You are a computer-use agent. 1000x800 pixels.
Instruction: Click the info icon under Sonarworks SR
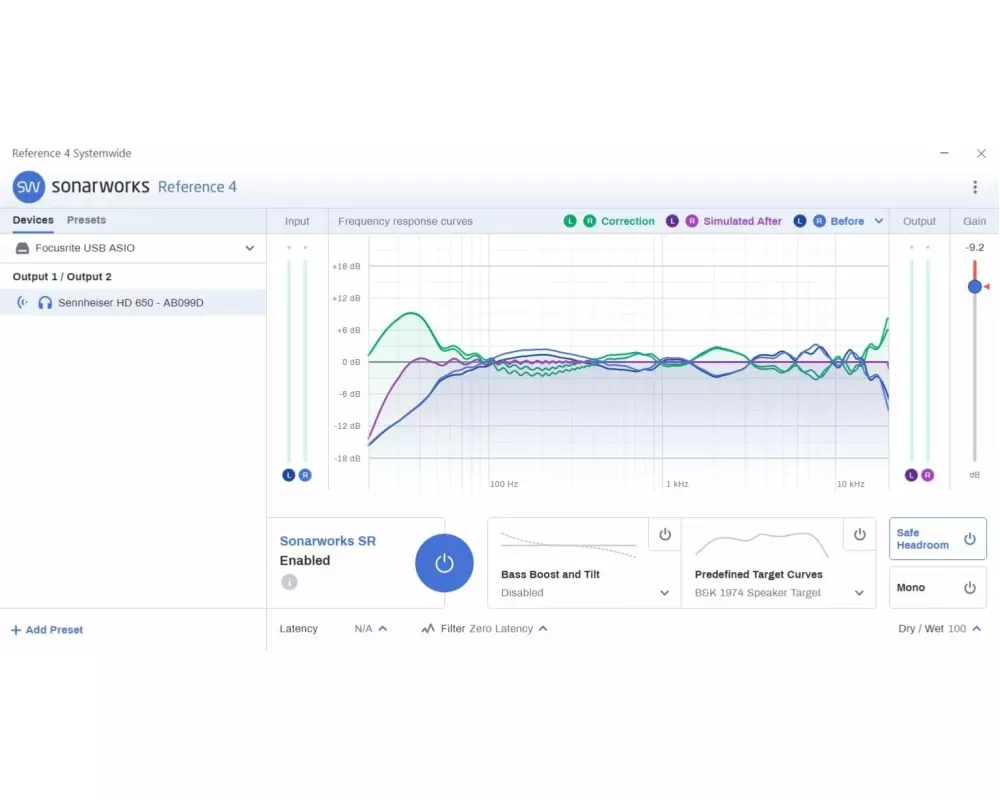click(x=289, y=582)
